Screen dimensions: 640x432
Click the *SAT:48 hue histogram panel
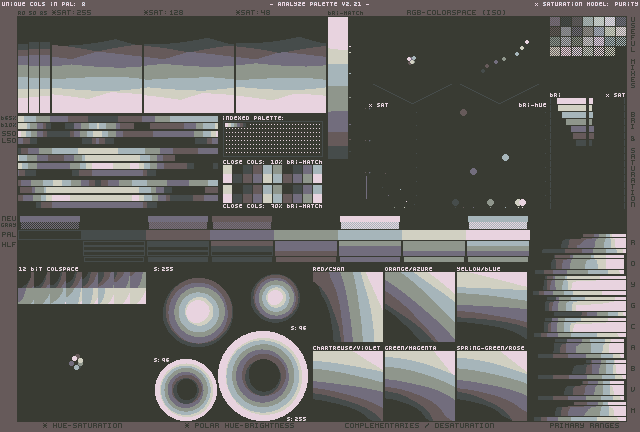(281, 76)
